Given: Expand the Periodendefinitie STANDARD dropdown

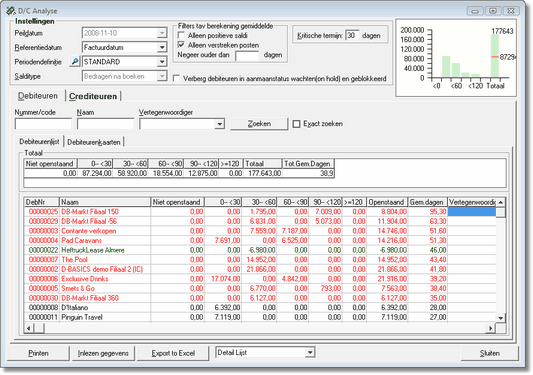Looking at the screenshot, I should coord(162,62).
